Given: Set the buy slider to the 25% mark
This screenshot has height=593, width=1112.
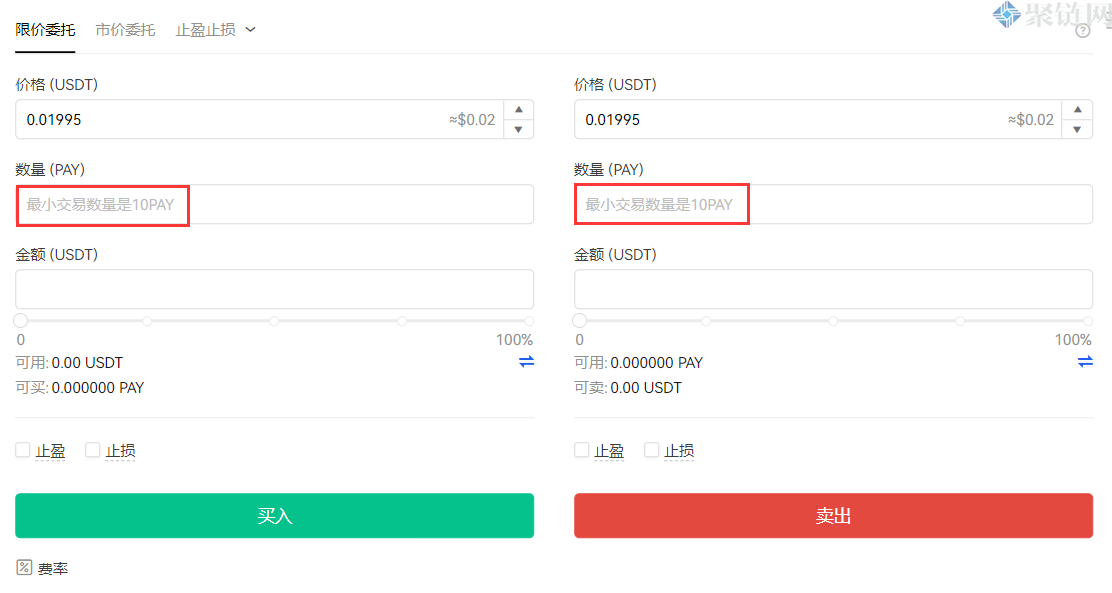Looking at the screenshot, I should coord(148,321).
